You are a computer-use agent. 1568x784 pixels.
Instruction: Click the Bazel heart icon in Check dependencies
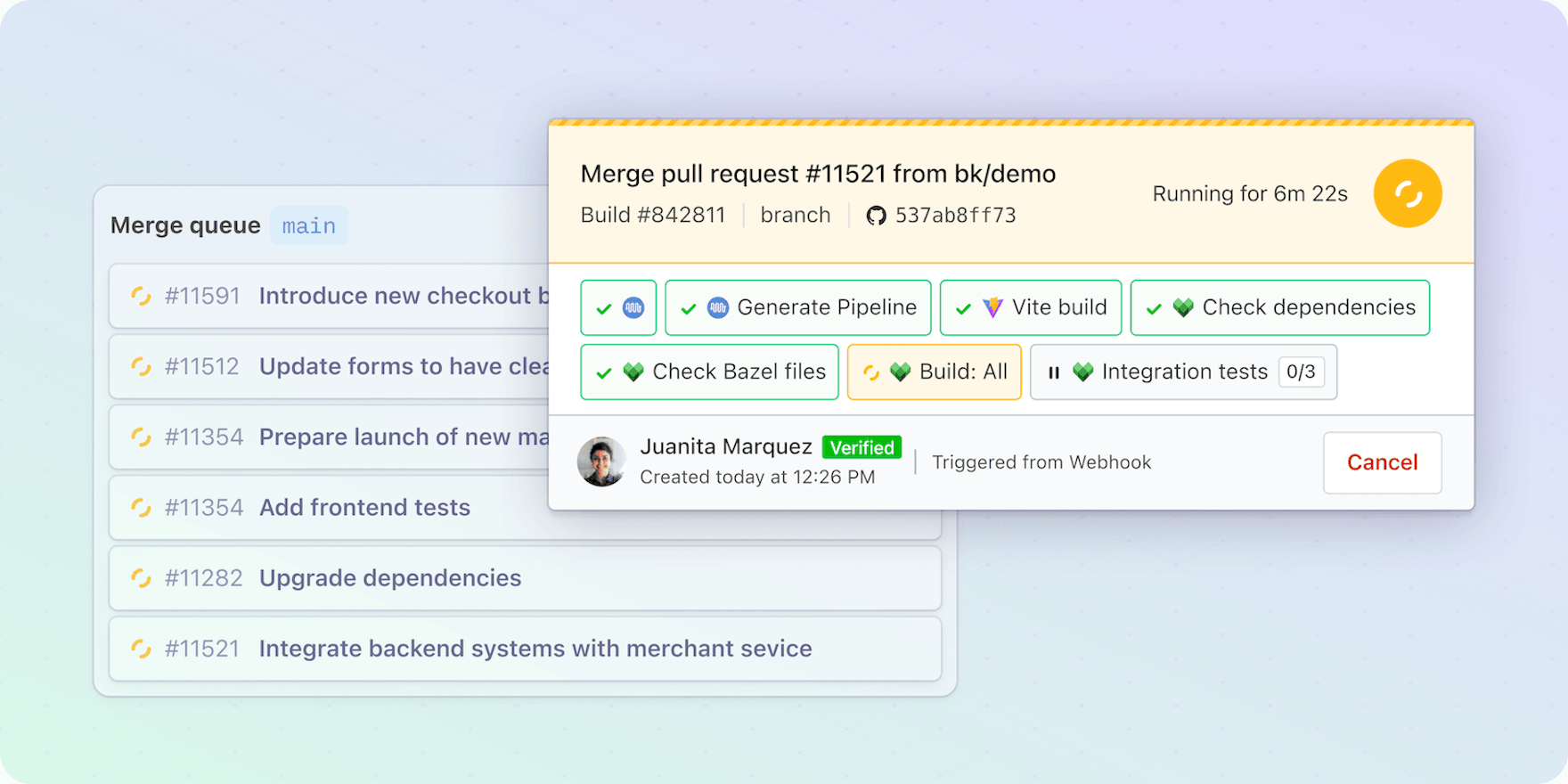[x=1183, y=307]
